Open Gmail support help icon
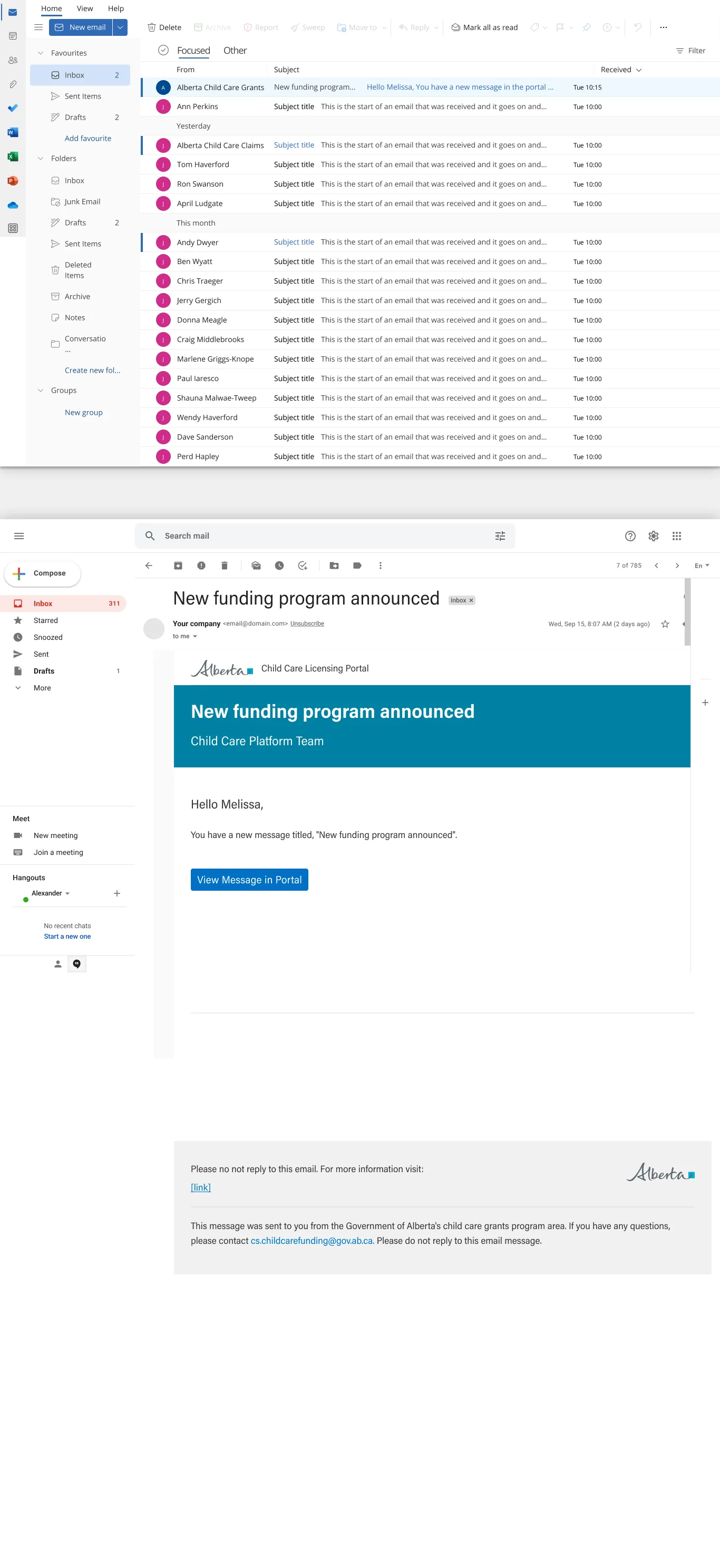 click(630, 535)
